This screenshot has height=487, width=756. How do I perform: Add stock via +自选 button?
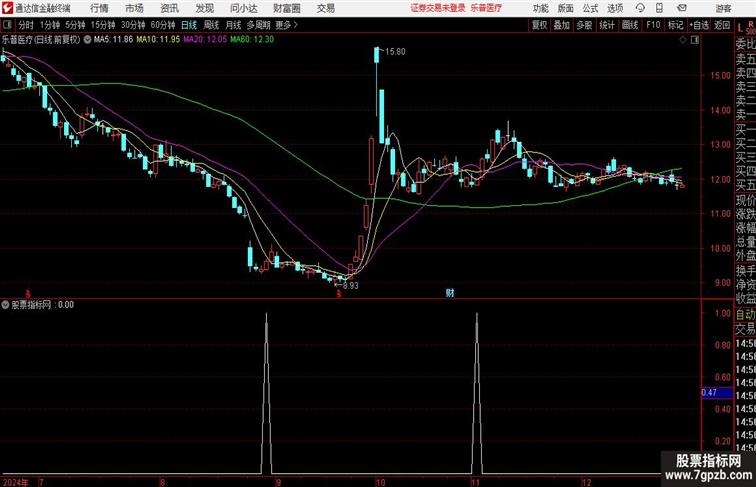click(699, 25)
